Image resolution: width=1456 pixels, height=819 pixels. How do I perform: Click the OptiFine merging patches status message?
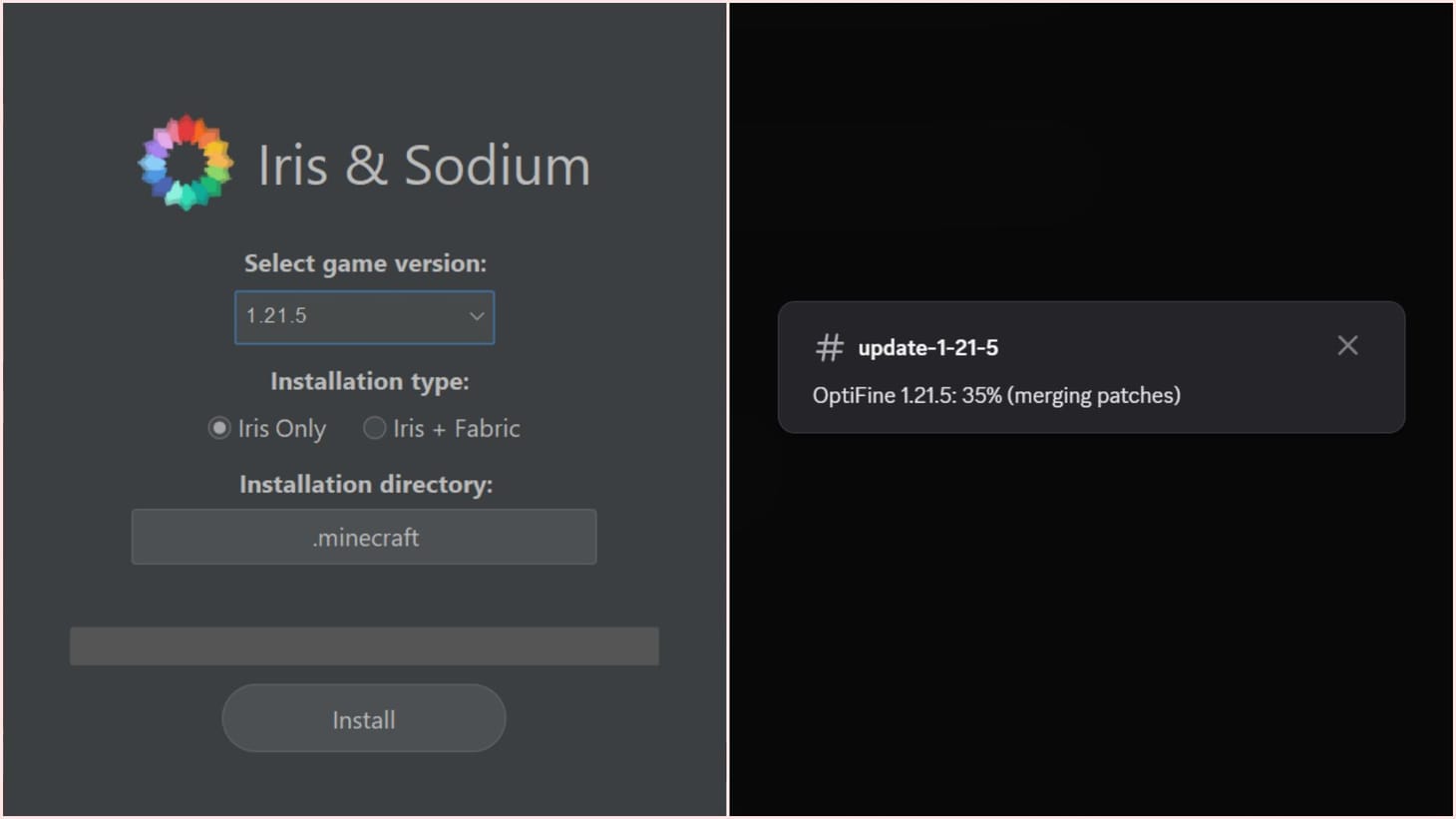(x=996, y=395)
